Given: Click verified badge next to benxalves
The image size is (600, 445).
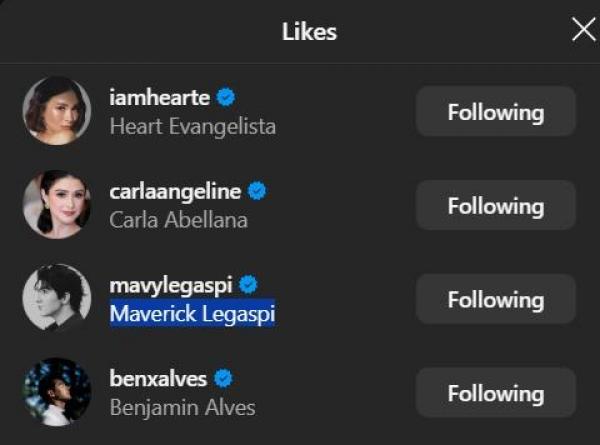Looking at the screenshot, I should [x=224, y=379].
